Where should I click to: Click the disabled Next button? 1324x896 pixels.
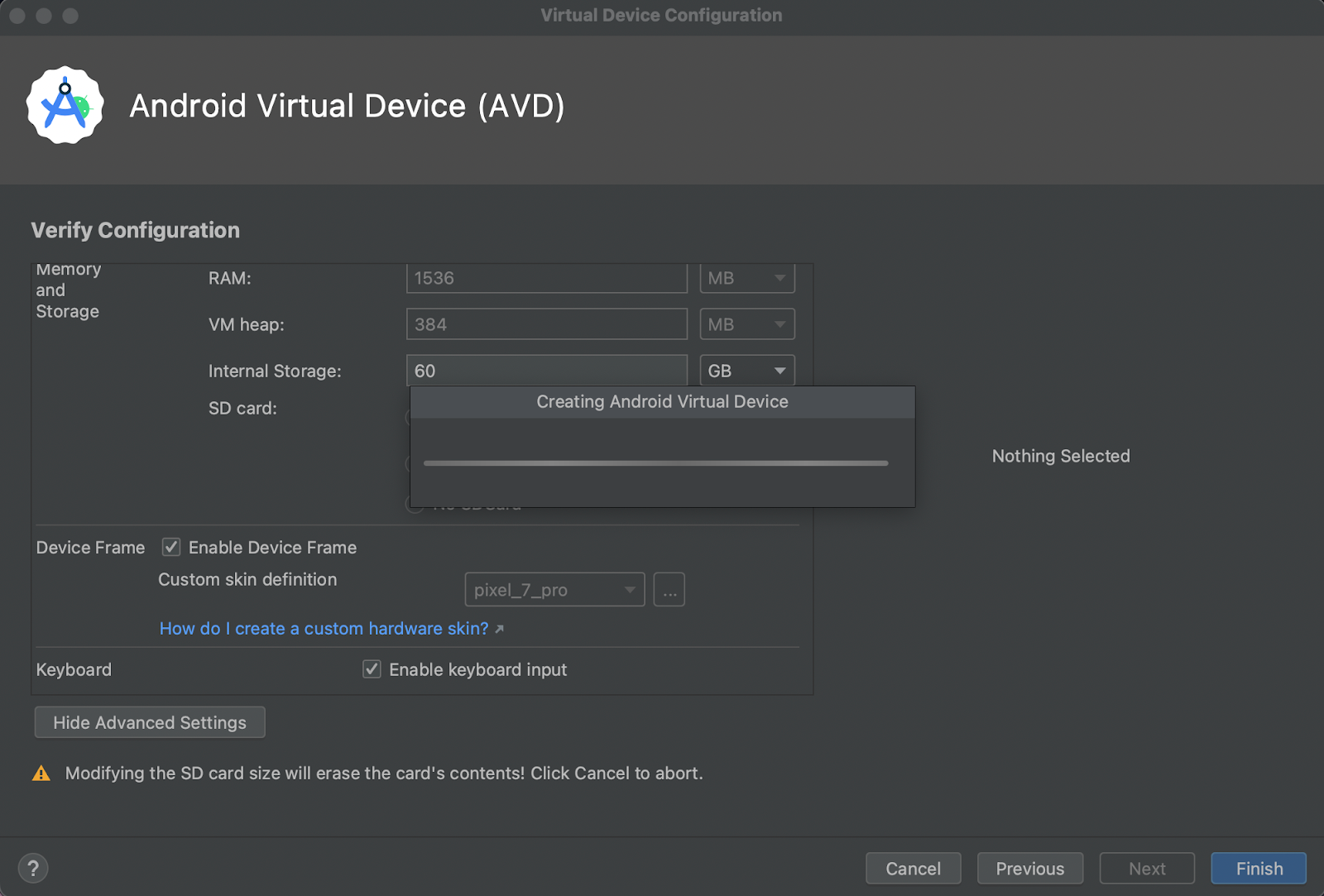pyautogui.click(x=1147, y=869)
